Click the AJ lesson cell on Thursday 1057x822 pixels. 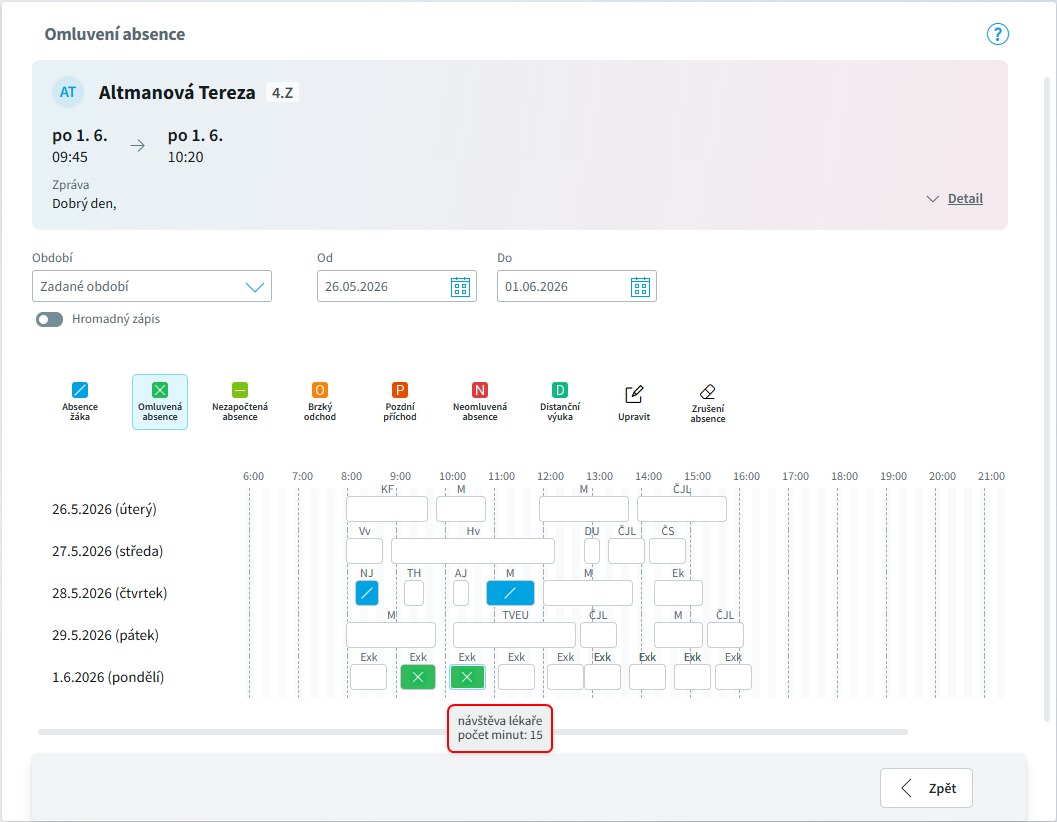pyautogui.click(x=461, y=593)
